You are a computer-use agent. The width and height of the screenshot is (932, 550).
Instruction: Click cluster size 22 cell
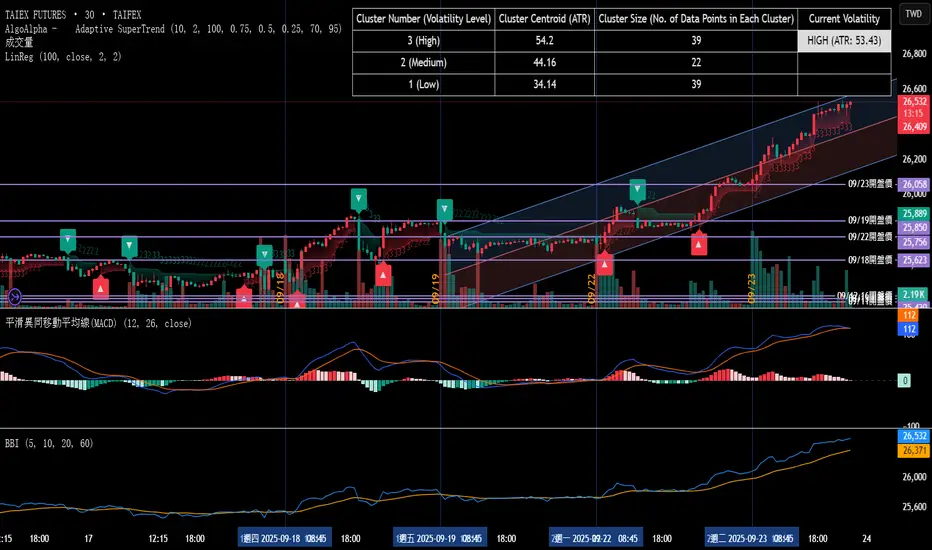696,62
